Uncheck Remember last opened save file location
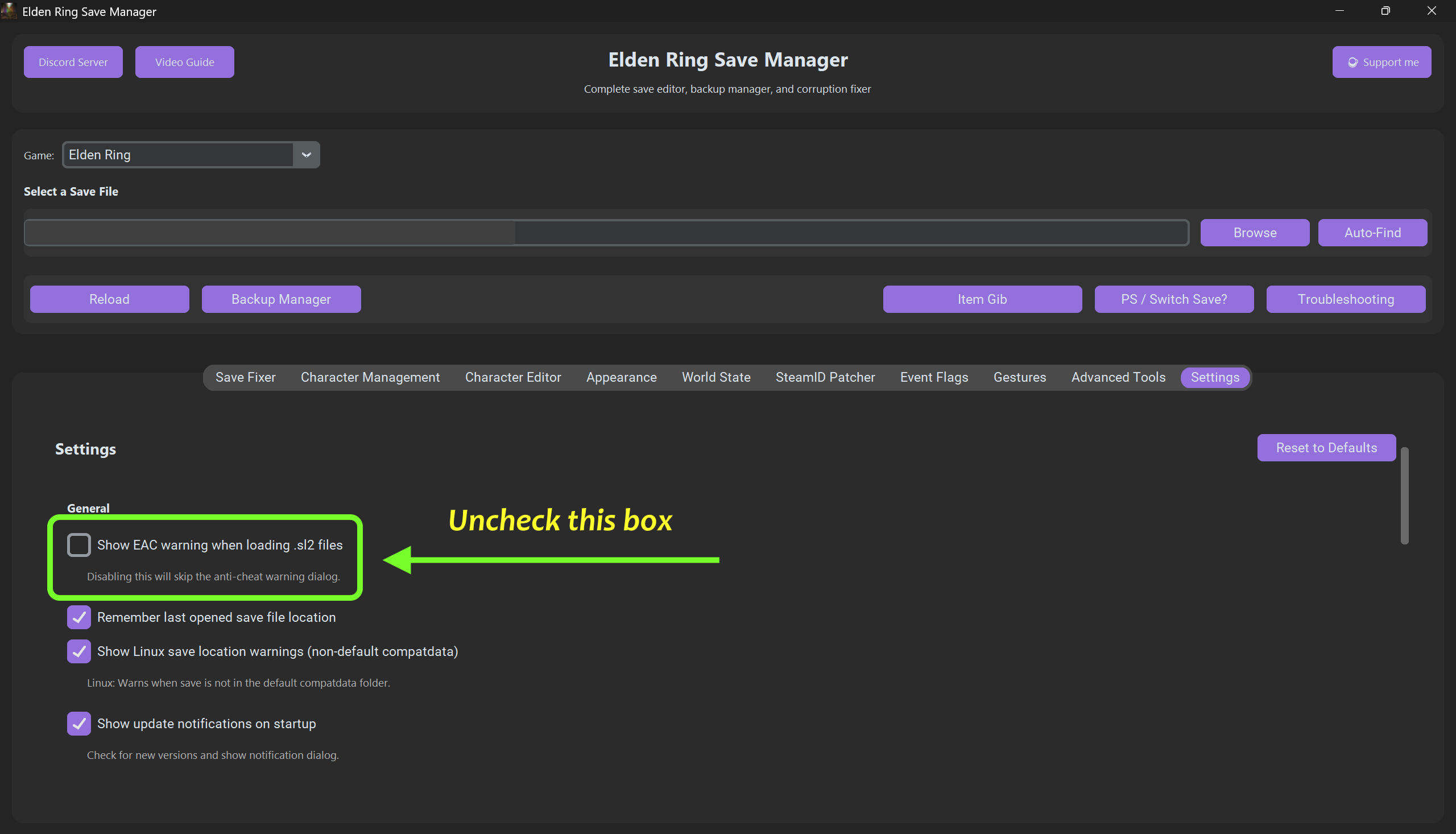The width and height of the screenshot is (1456, 834). (79, 617)
